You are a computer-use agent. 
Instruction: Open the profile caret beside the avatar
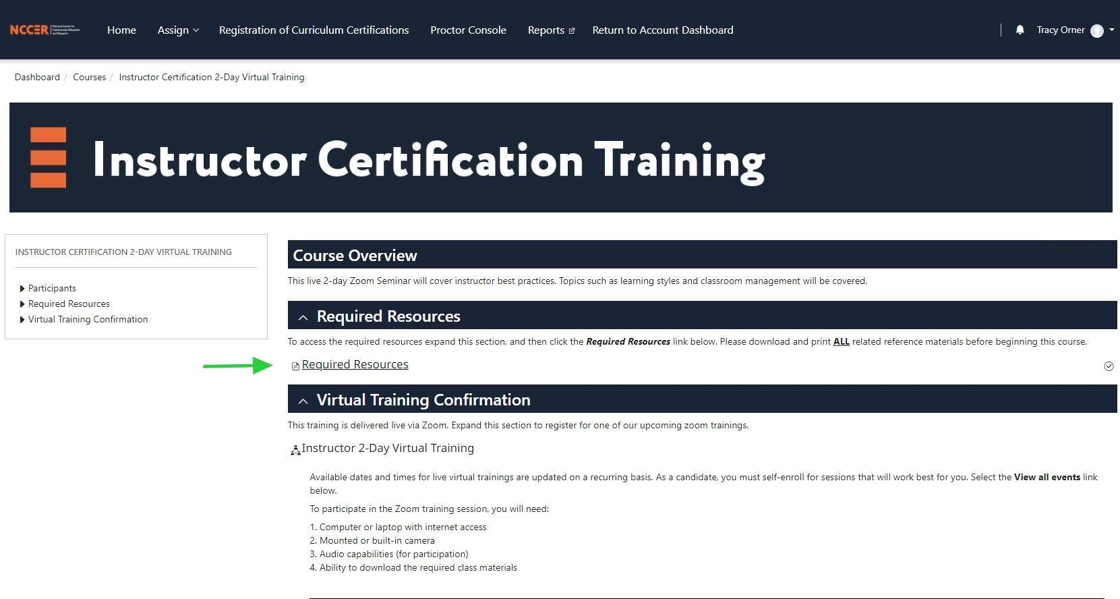tap(1112, 29)
